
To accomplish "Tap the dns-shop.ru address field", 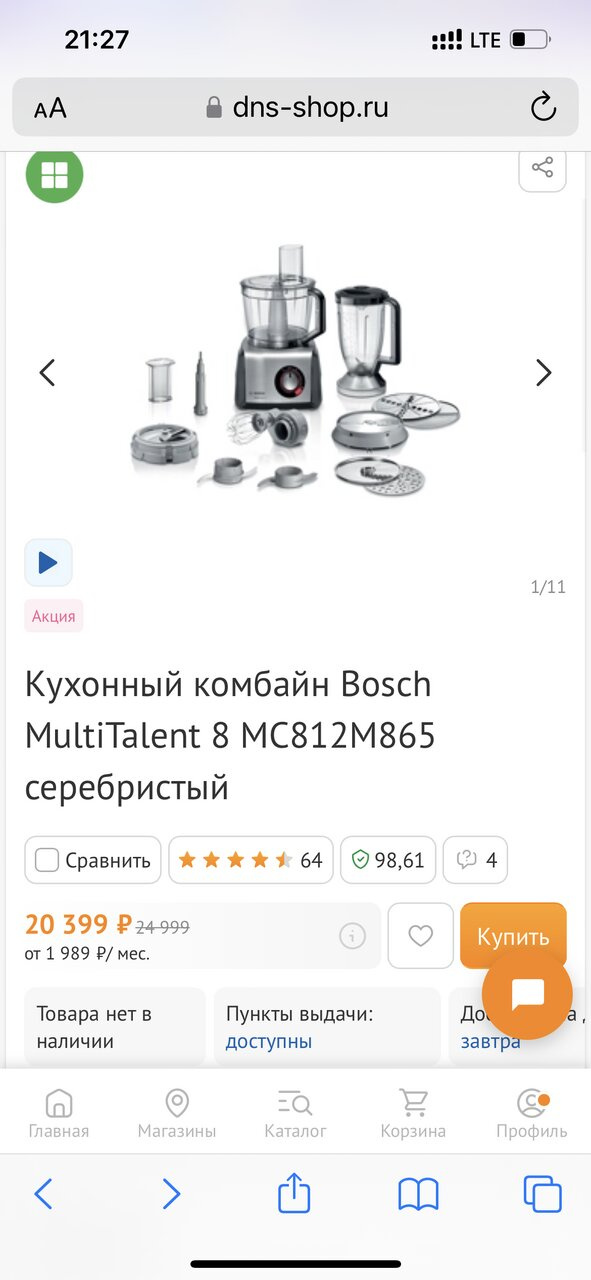I will click(296, 107).
